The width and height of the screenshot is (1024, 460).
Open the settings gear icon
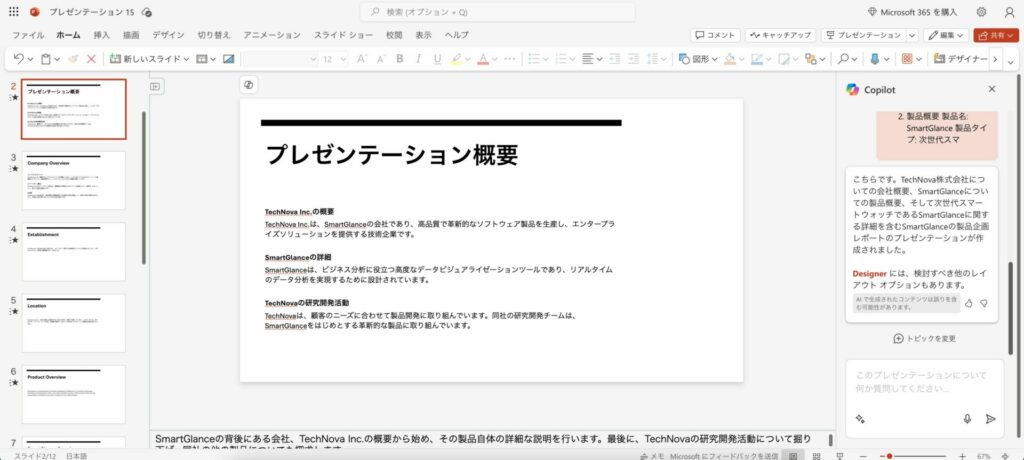click(982, 12)
